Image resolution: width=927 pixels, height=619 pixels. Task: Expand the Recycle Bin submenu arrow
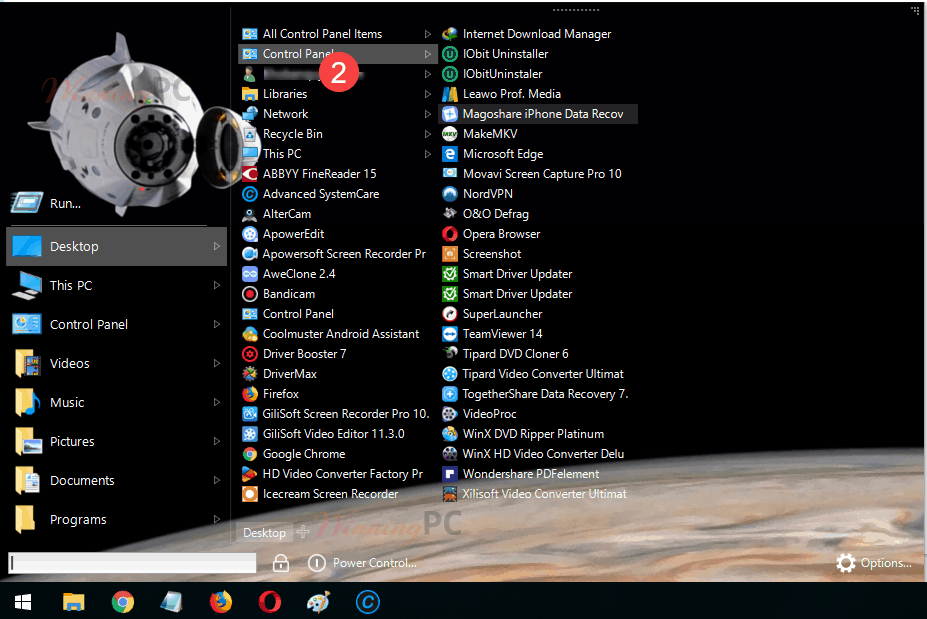click(x=427, y=134)
